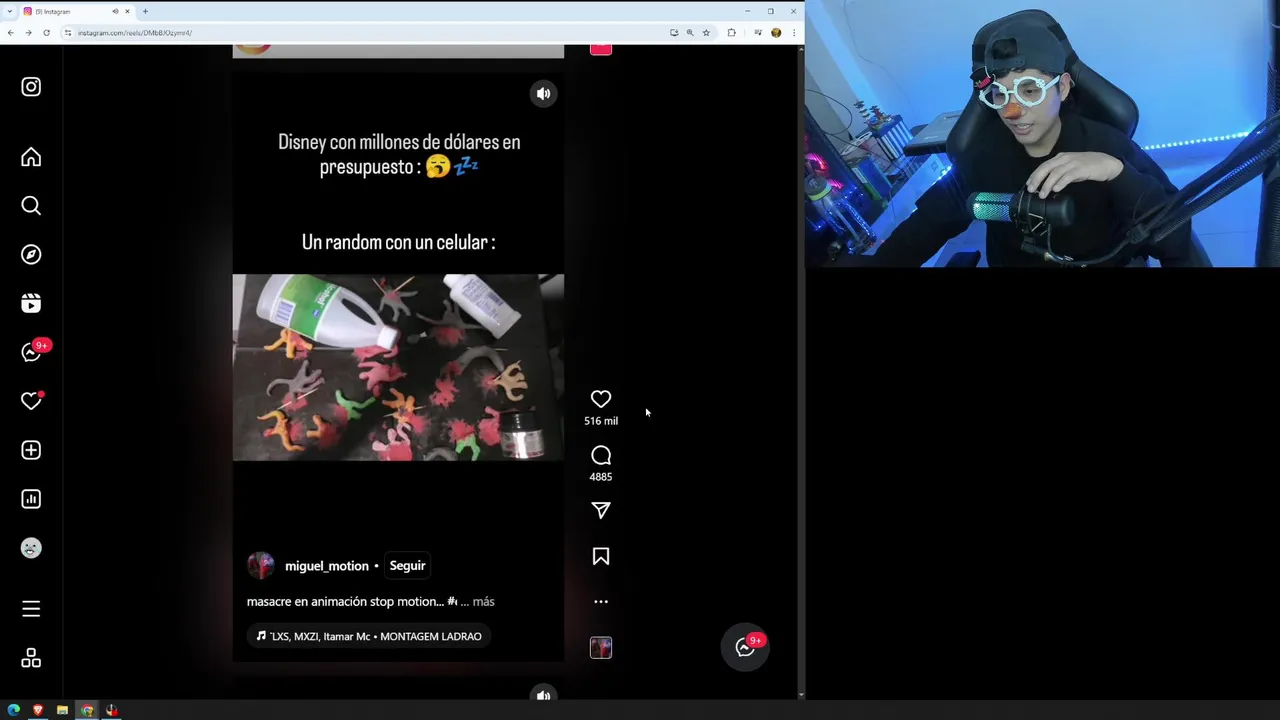Click Create new post plus icon
Viewport: 1280px width, 720px height.
[x=31, y=450]
